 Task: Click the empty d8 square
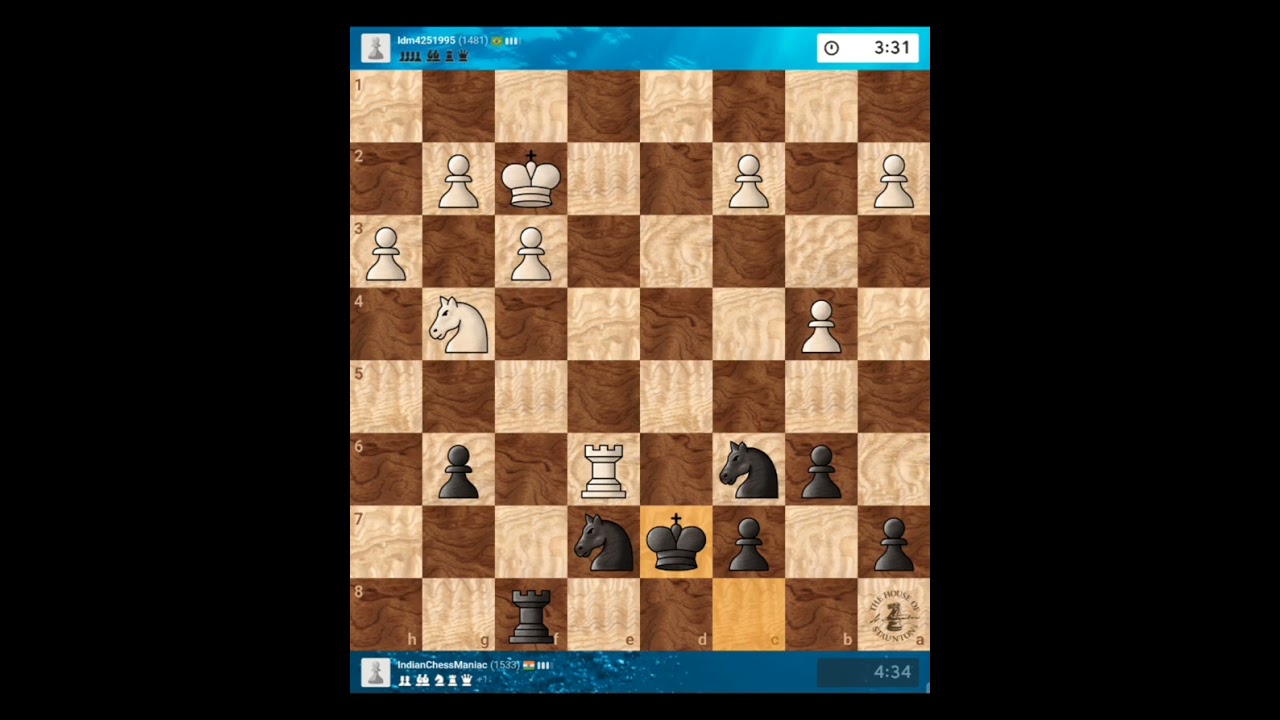(x=676, y=615)
